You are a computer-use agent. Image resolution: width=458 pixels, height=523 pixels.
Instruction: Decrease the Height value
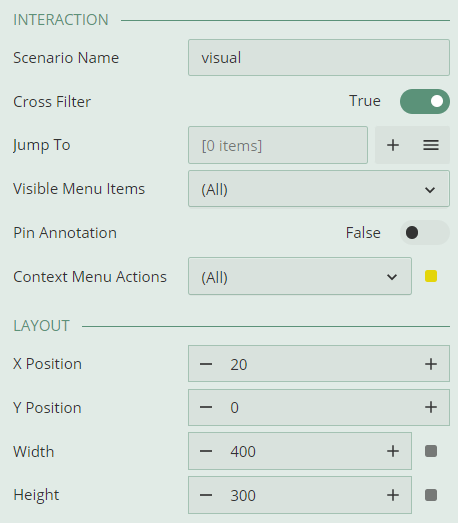tap(206, 495)
